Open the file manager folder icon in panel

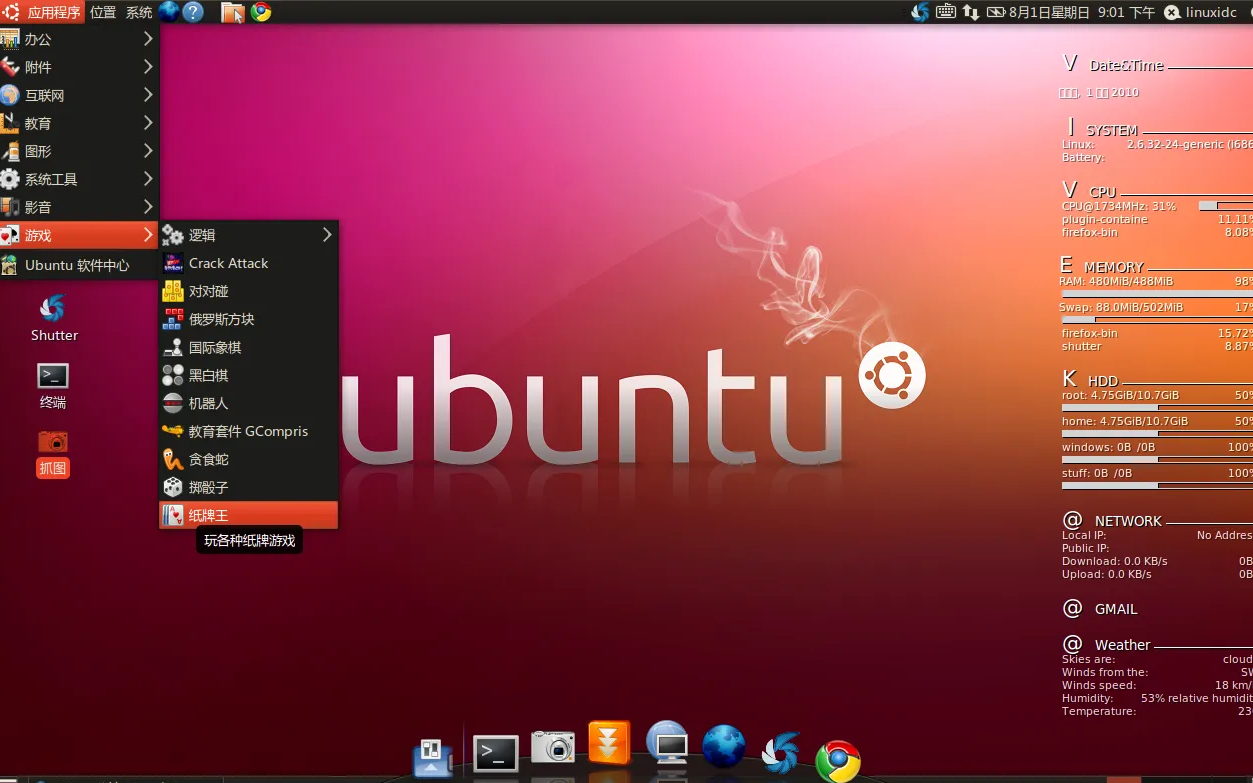click(232, 12)
